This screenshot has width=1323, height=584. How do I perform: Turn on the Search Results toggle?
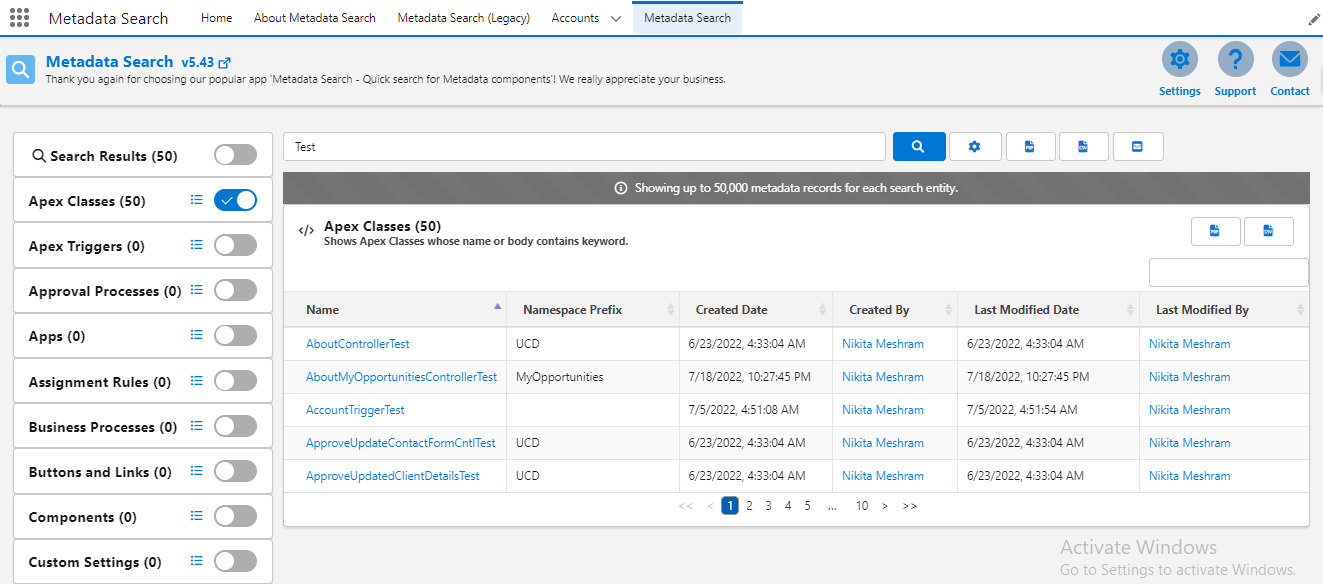click(235, 155)
